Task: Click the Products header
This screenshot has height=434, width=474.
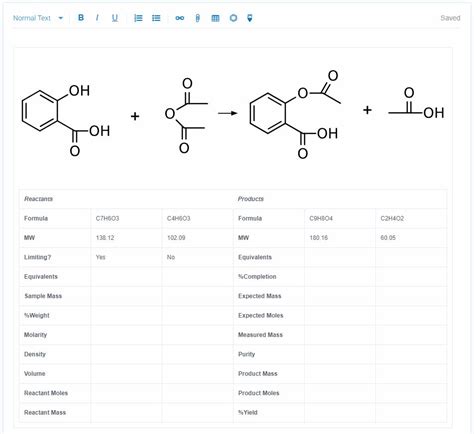Action: (251, 199)
